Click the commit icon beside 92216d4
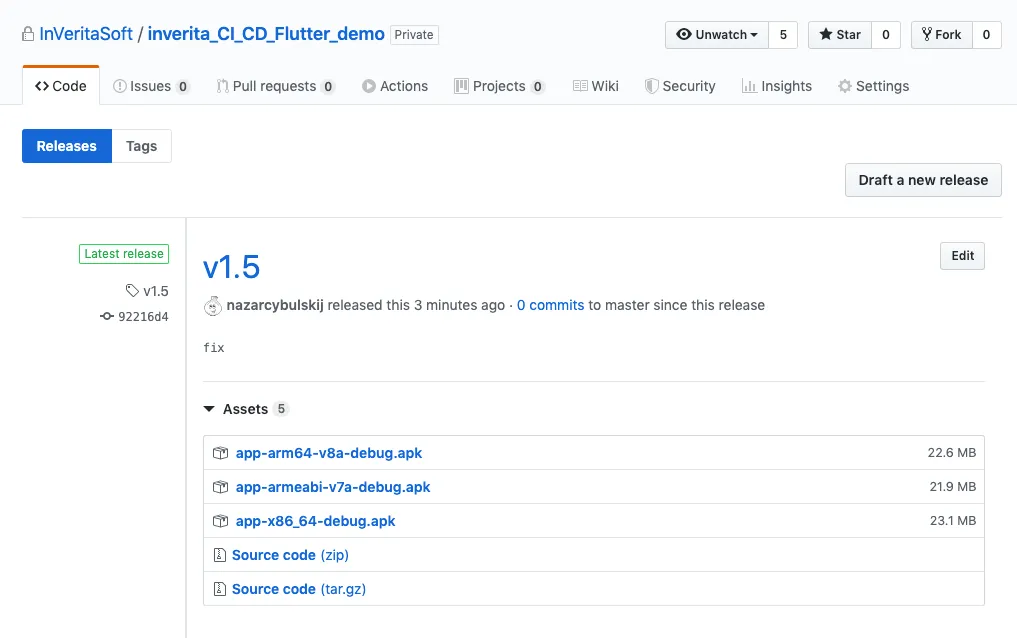The image size is (1017, 638). 107,316
